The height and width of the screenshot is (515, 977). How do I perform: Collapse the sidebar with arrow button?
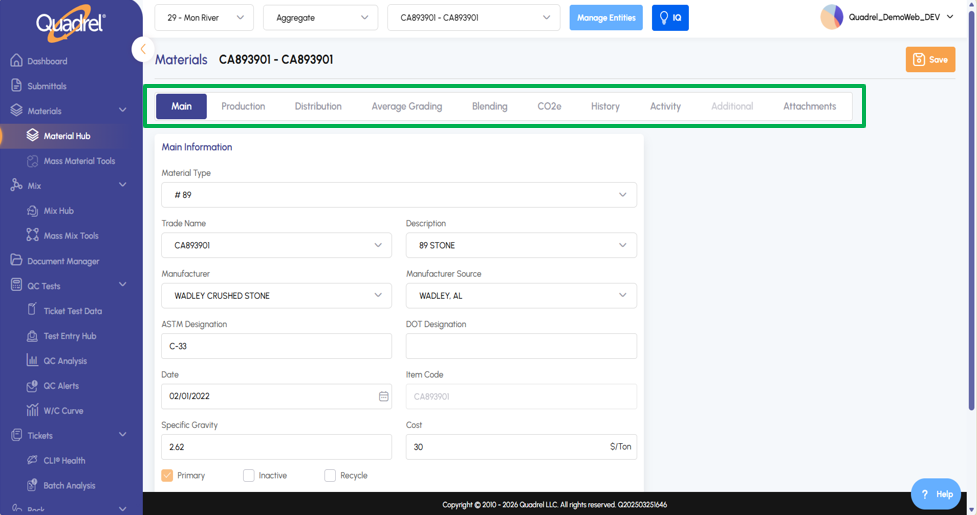click(143, 49)
